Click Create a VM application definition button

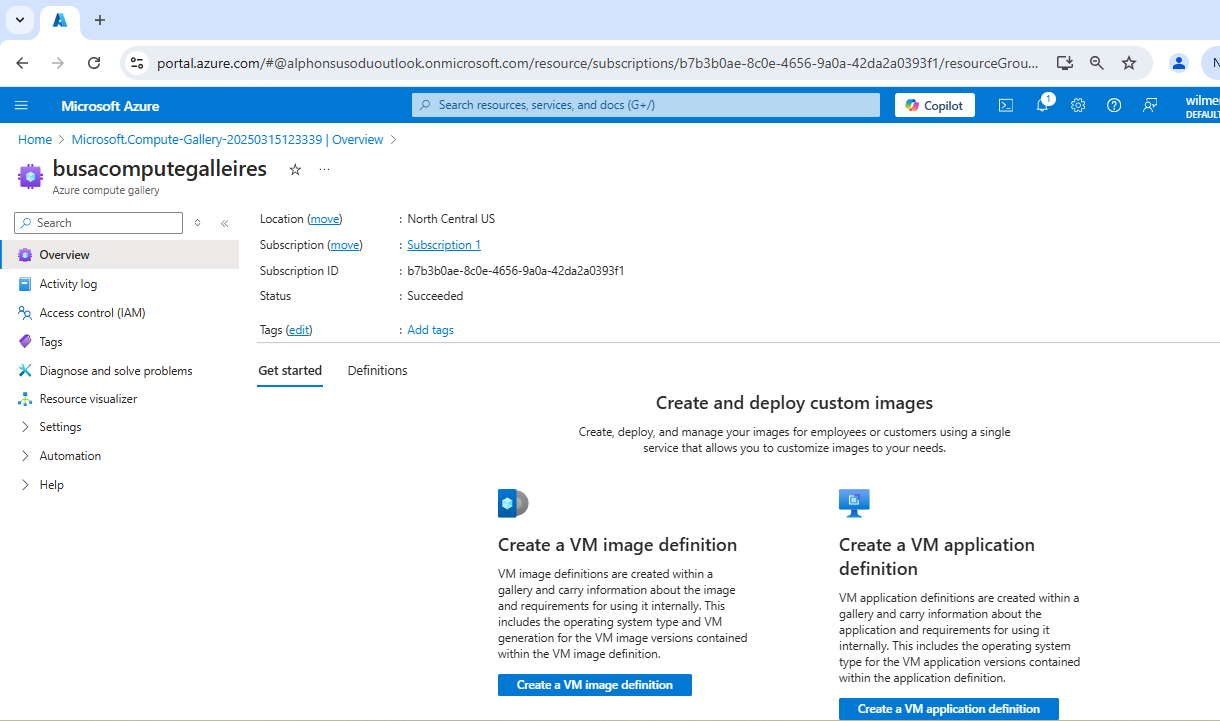tap(949, 709)
